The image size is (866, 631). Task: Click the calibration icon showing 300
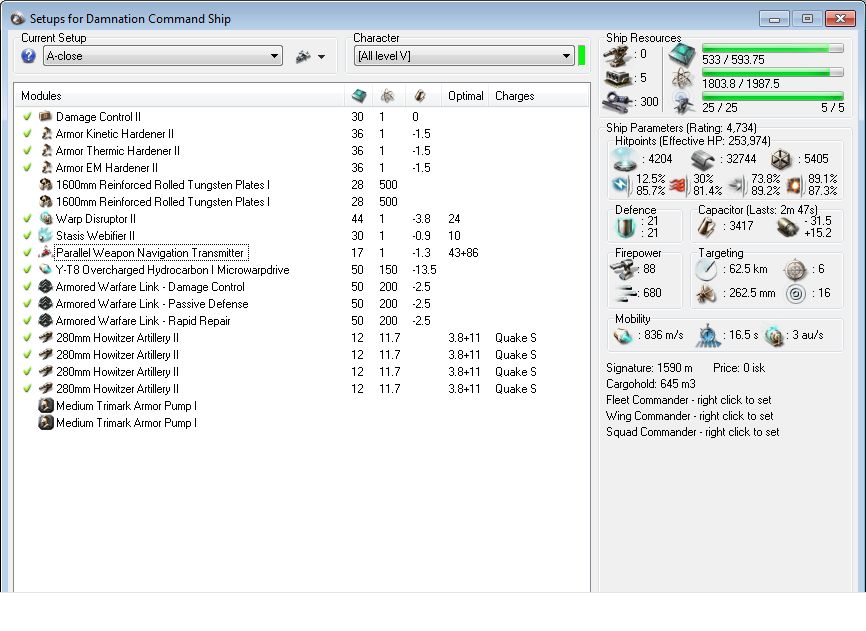(617, 102)
